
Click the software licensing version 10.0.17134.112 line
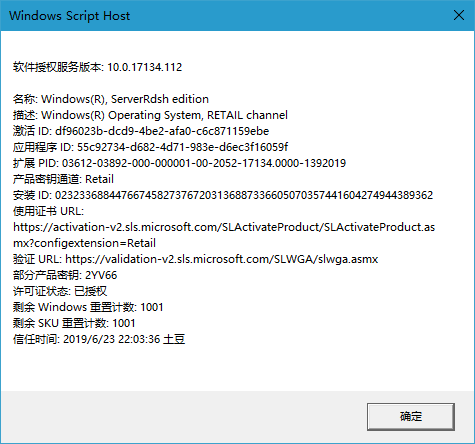tap(97, 67)
